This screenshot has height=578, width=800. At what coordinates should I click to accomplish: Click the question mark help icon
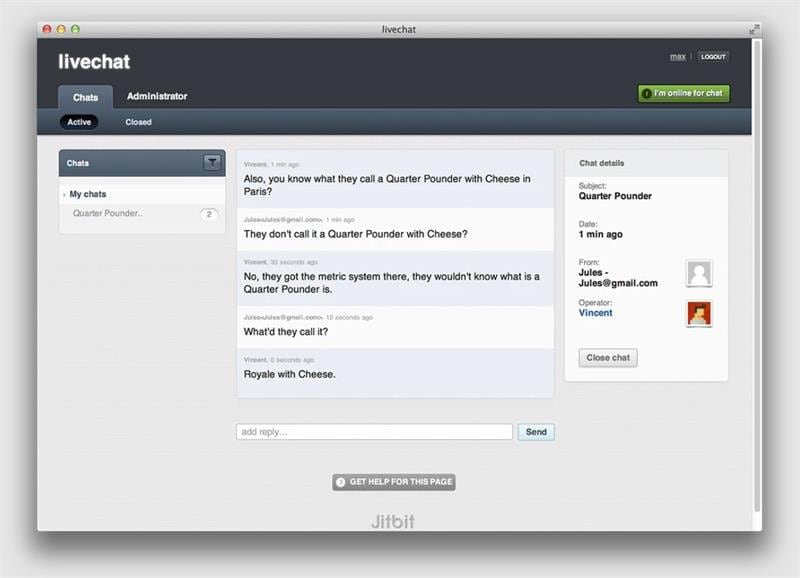pyautogui.click(x=341, y=482)
